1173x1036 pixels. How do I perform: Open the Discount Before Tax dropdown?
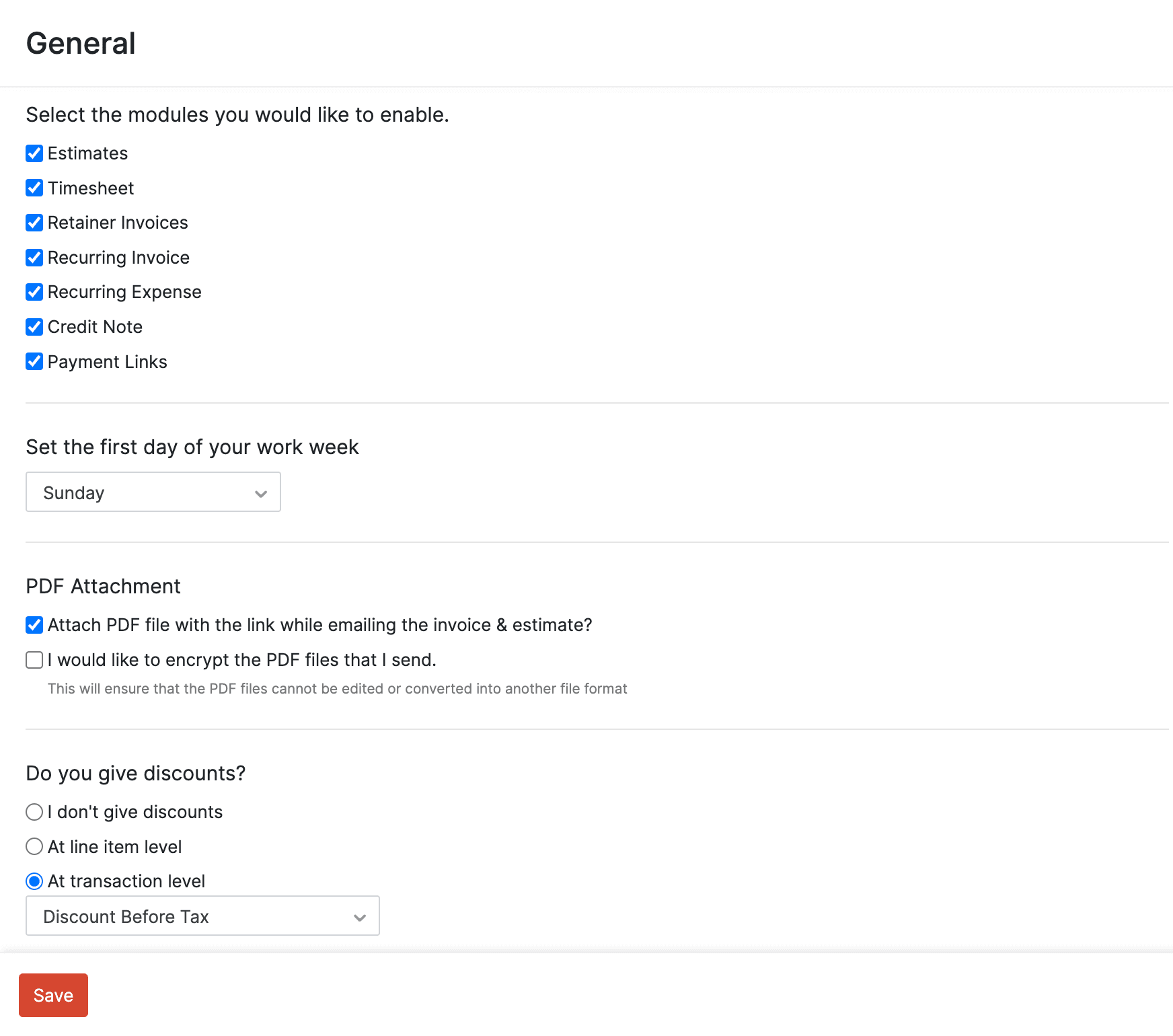click(x=202, y=916)
